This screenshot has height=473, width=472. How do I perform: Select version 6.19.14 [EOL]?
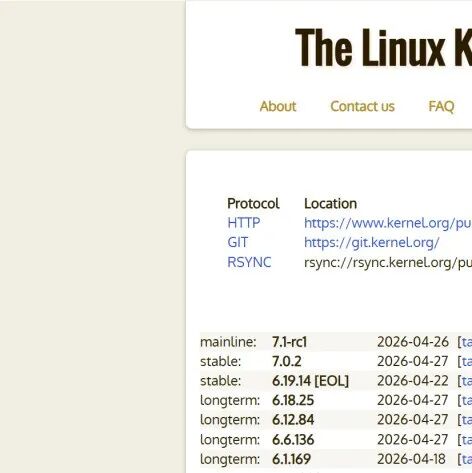310,381
